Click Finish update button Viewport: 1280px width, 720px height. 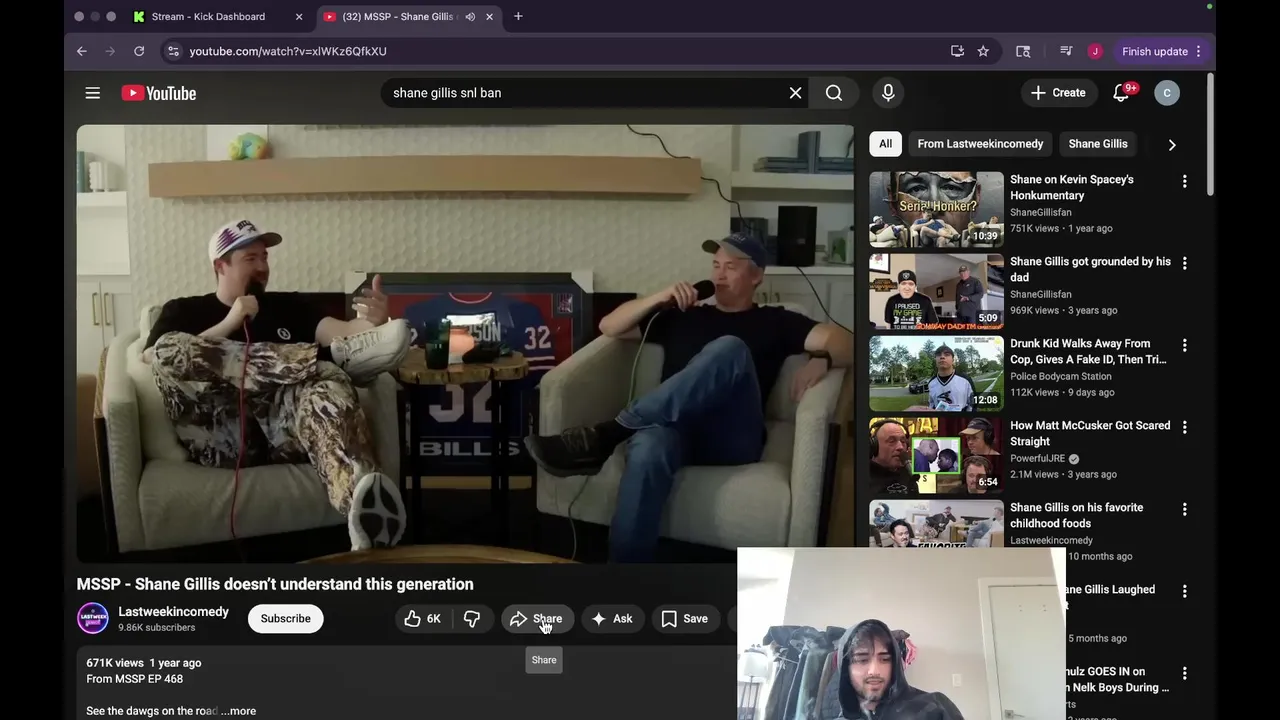(x=1155, y=51)
